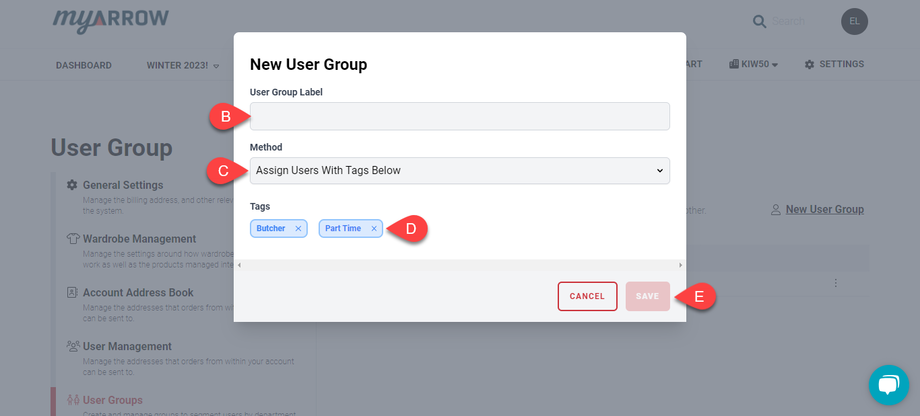Click the Cancel button
920x416 pixels.
(x=587, y=296)
